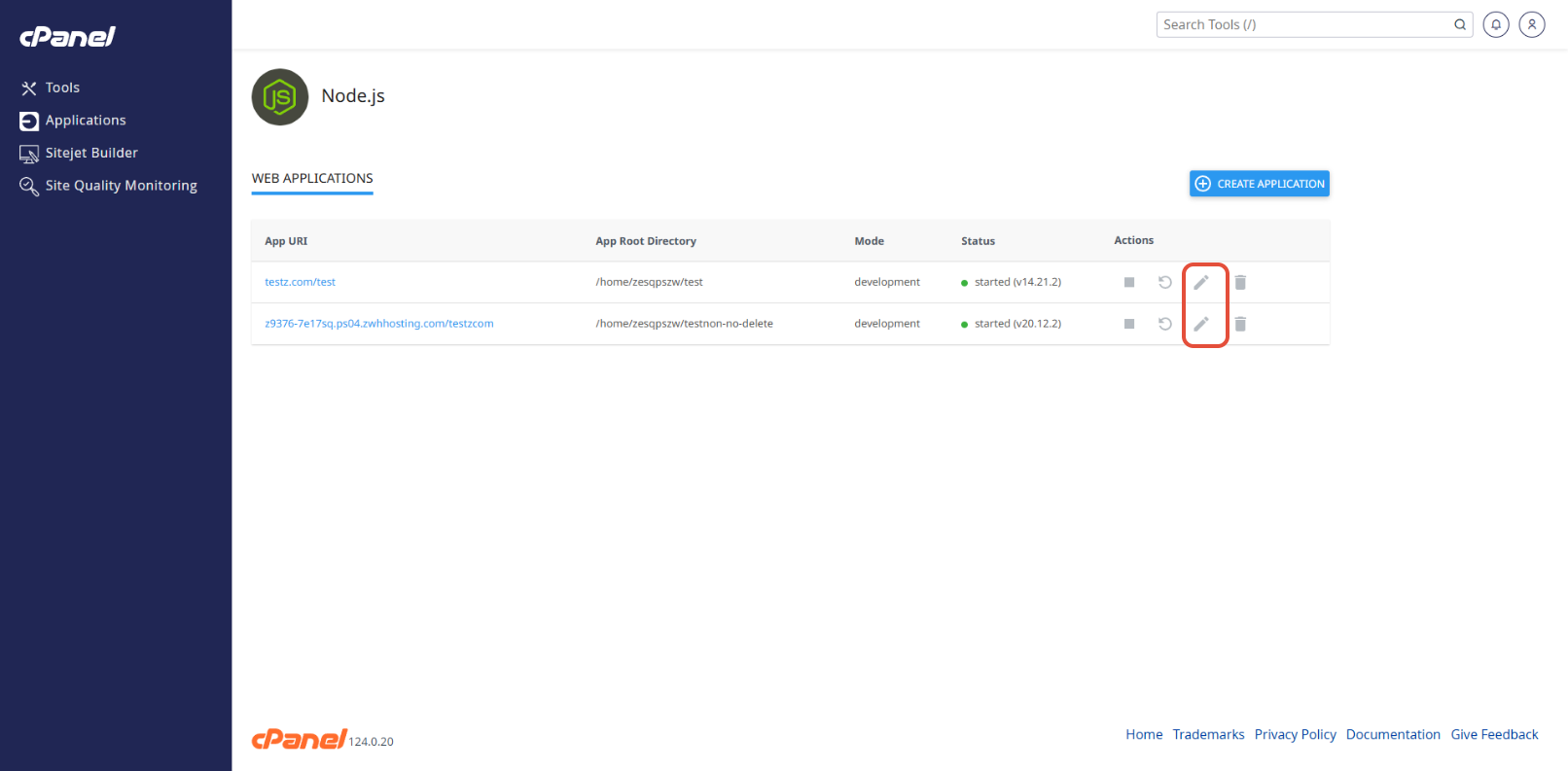Screen dimensions: 1568x771
Task: Click development mode for testnon-no-delete row
Action: coord(887,324)
